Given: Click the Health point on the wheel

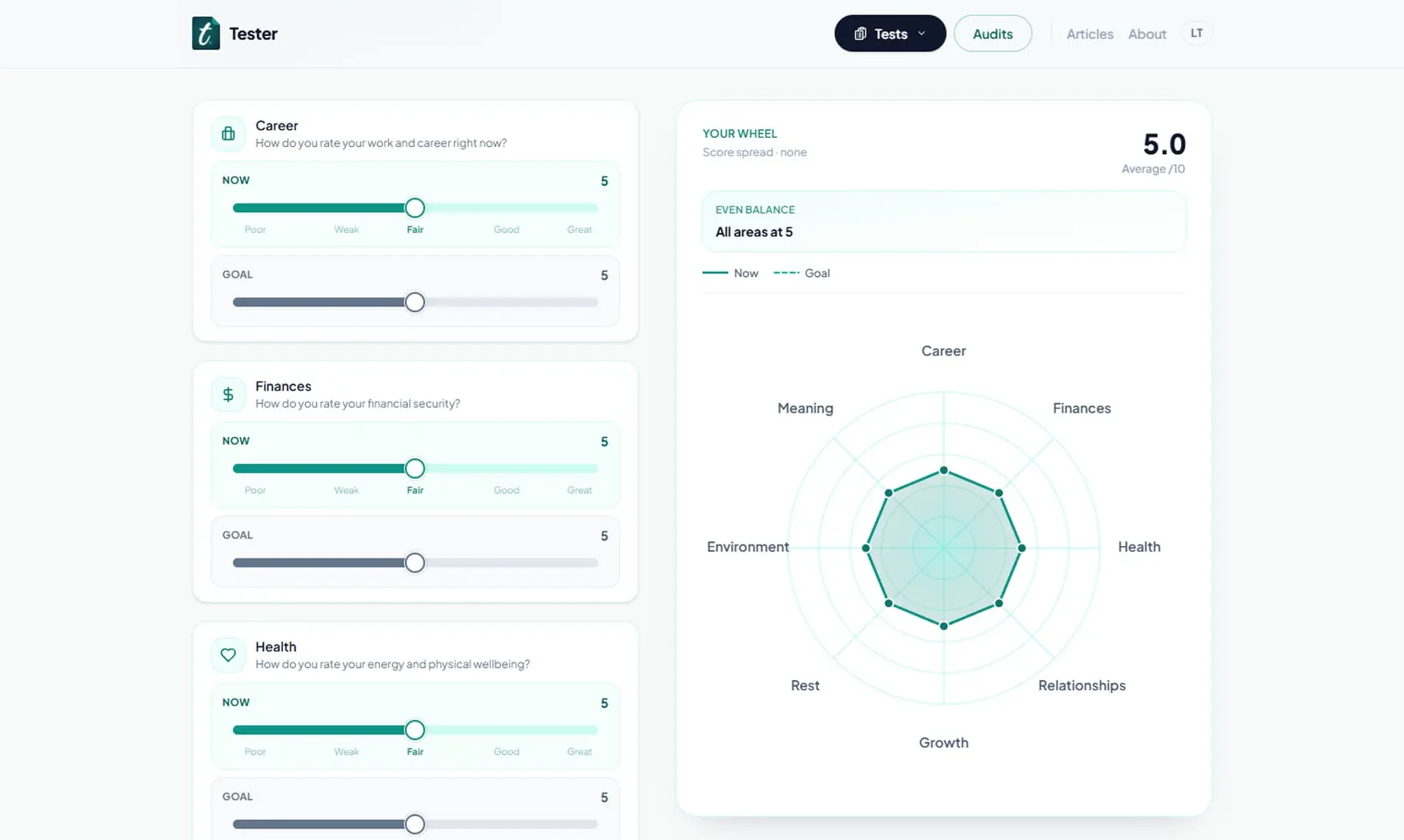Looking at the screenshot, I should point(1021,548).
